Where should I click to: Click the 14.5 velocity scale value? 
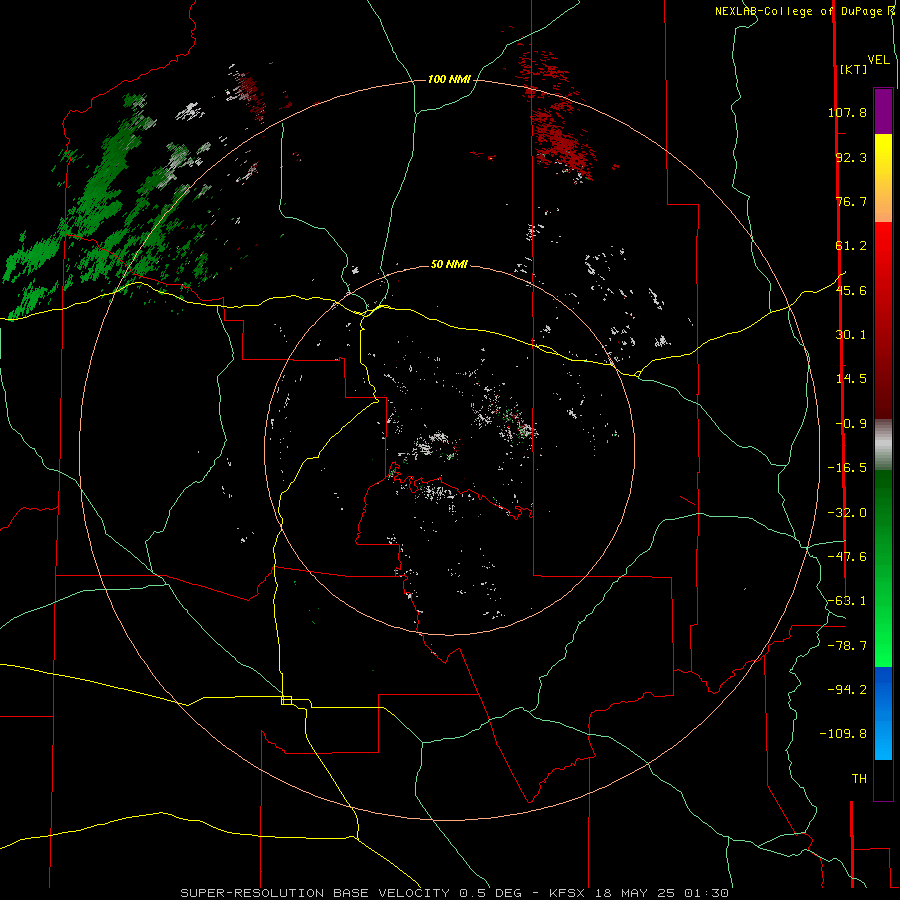851,379
